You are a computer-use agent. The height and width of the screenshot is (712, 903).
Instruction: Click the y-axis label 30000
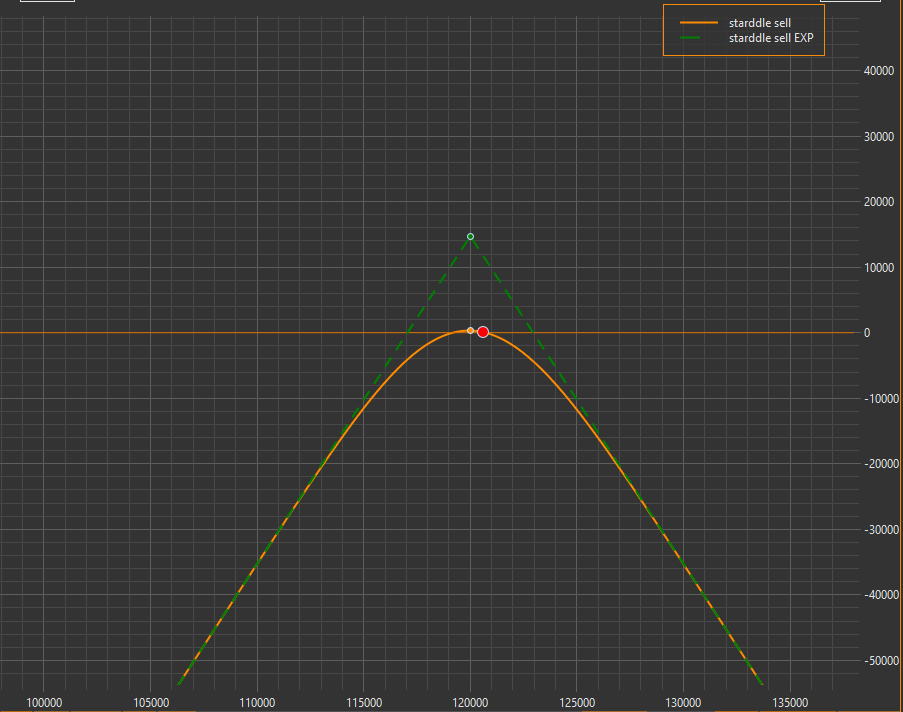[879, 137]
